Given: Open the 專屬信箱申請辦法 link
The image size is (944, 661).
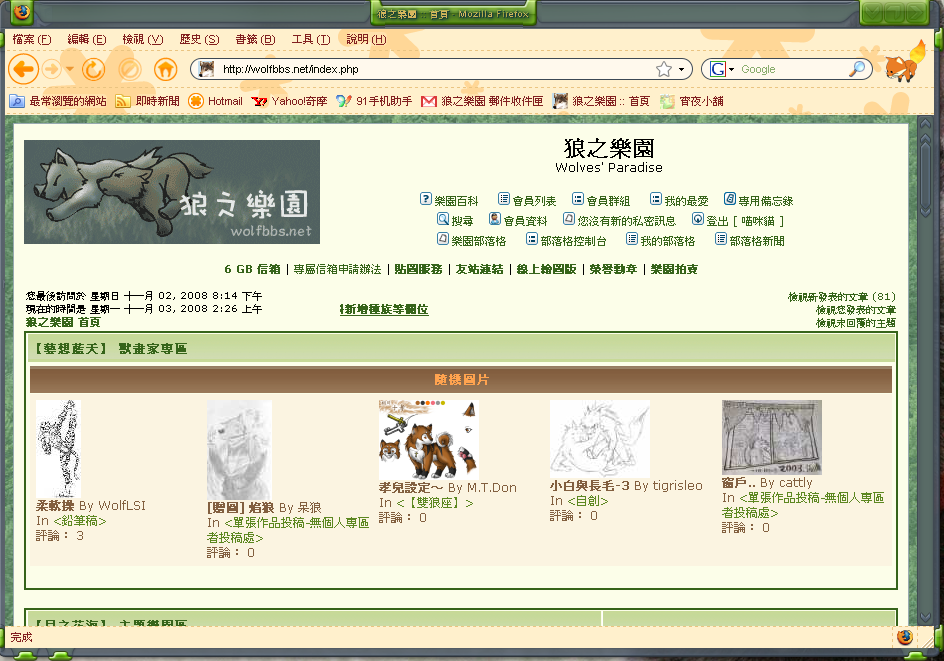Looking at the screenshot, I should tap(337, 269).
